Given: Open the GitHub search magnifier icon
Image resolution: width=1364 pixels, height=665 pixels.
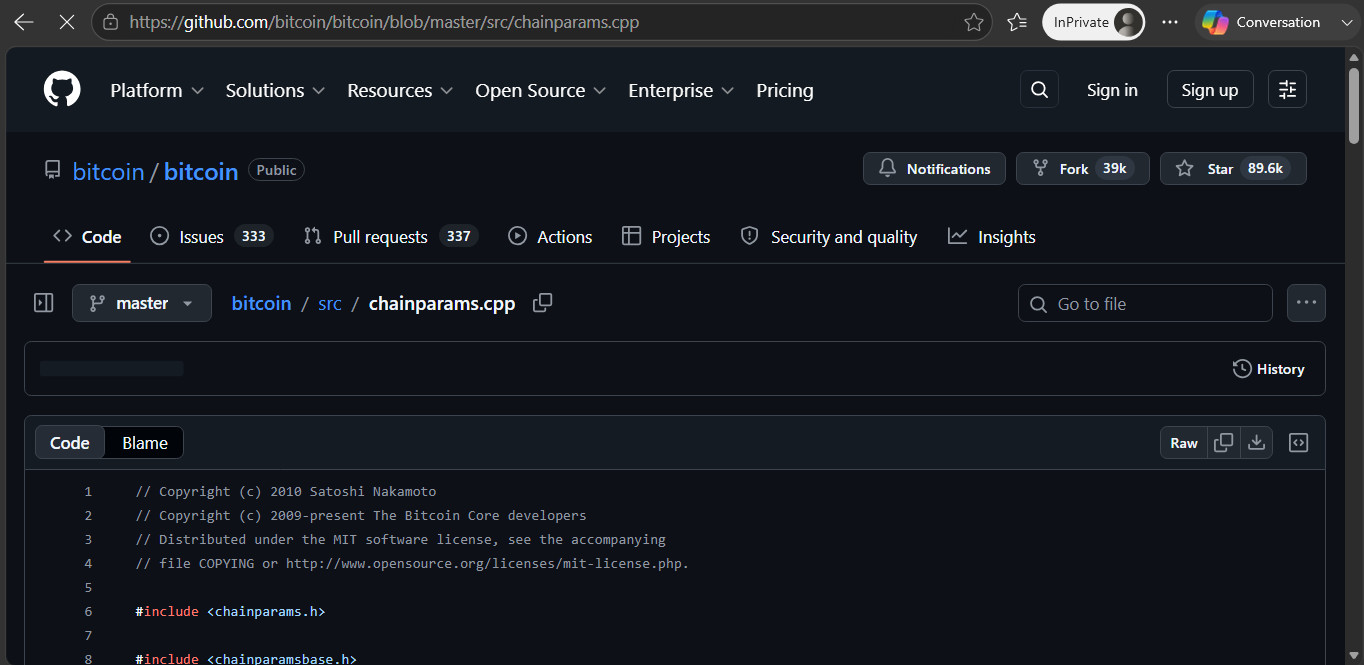Looking at the screenshot, I should tap(1039, 90).
